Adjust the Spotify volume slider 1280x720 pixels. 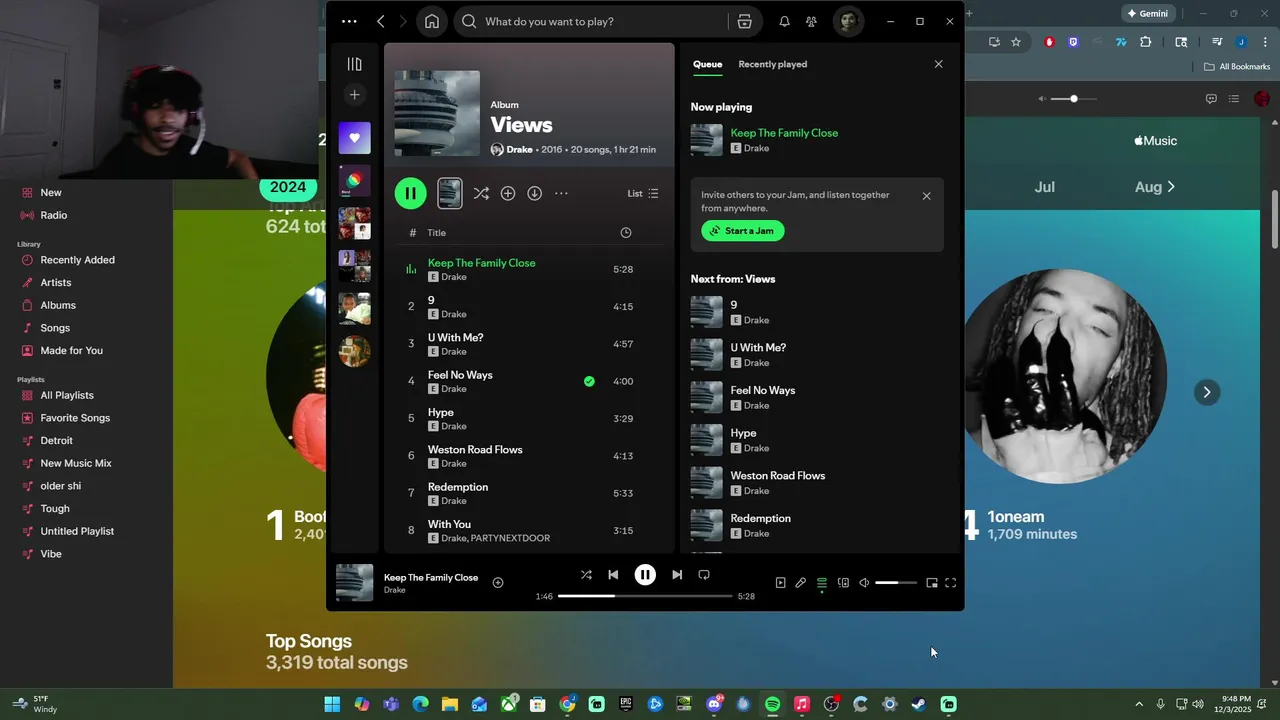(x=896, y=583)
